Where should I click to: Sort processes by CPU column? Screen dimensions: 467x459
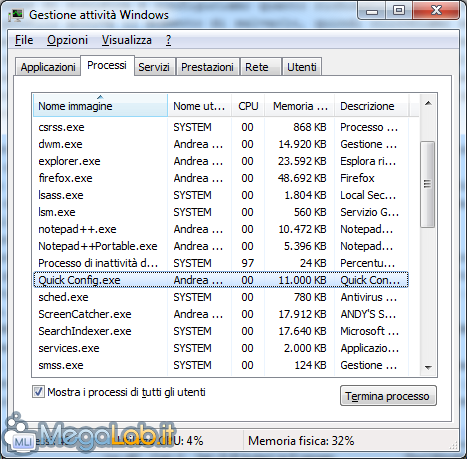click(248, 106)
